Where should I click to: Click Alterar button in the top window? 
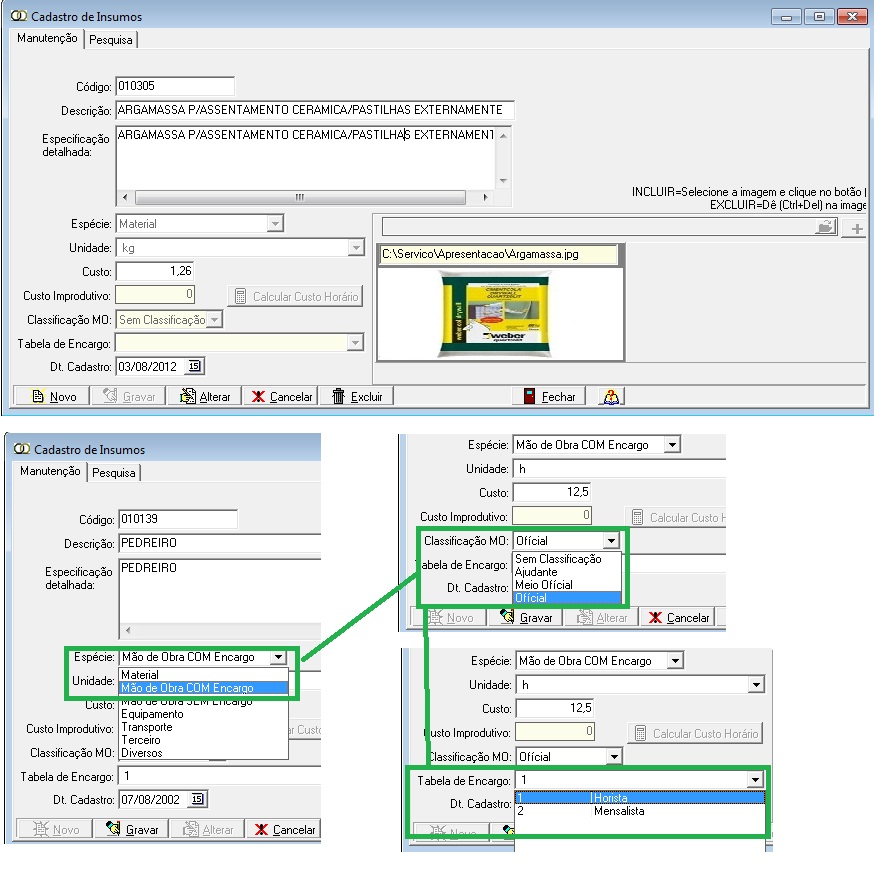point(205,397)
